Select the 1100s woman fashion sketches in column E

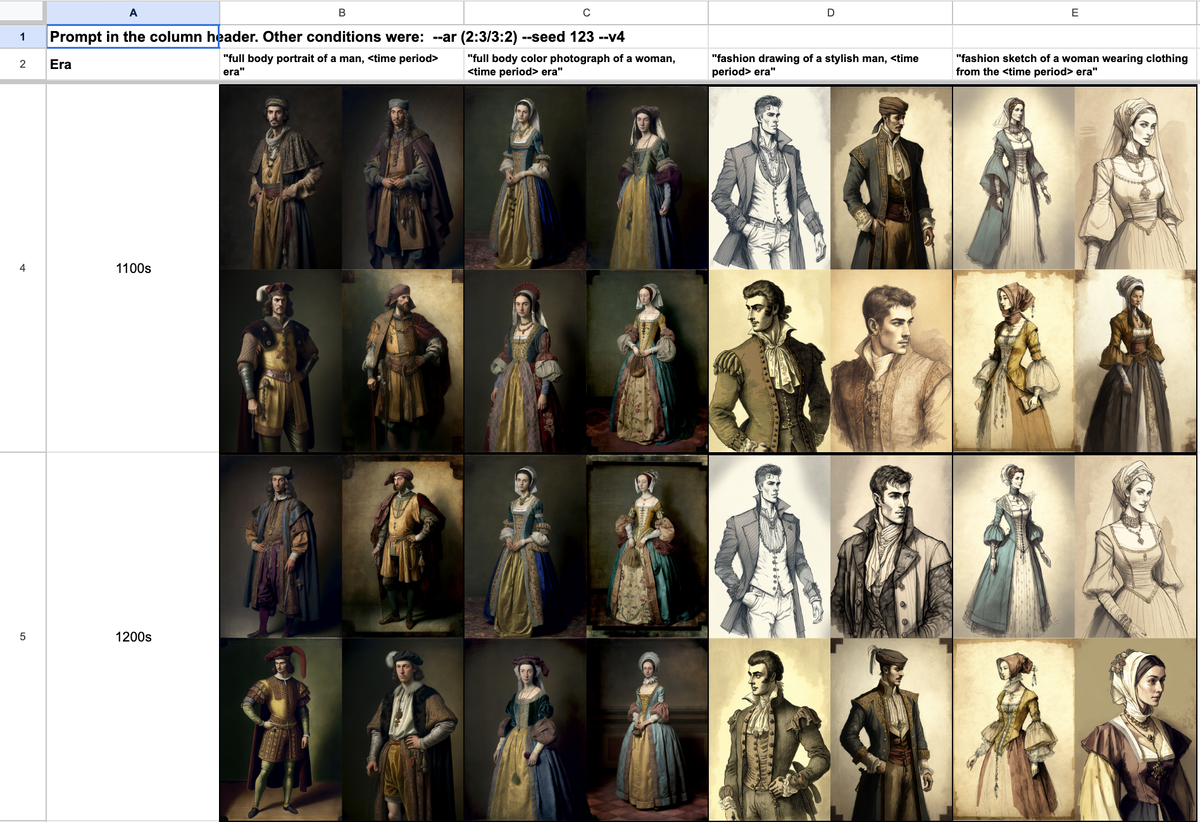tap(1074, 269)
